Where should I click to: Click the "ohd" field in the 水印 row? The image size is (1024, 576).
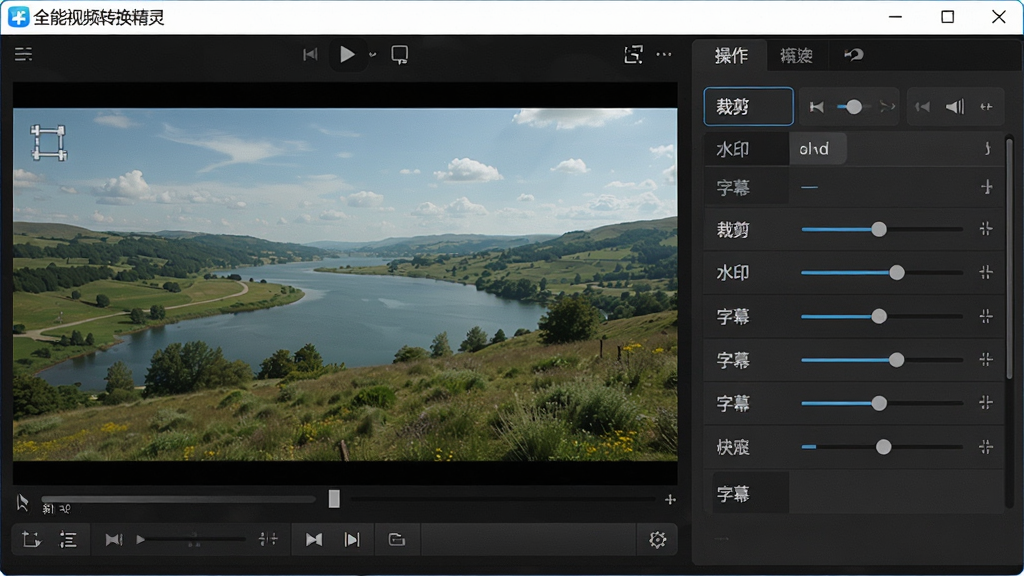coord(818,149)
